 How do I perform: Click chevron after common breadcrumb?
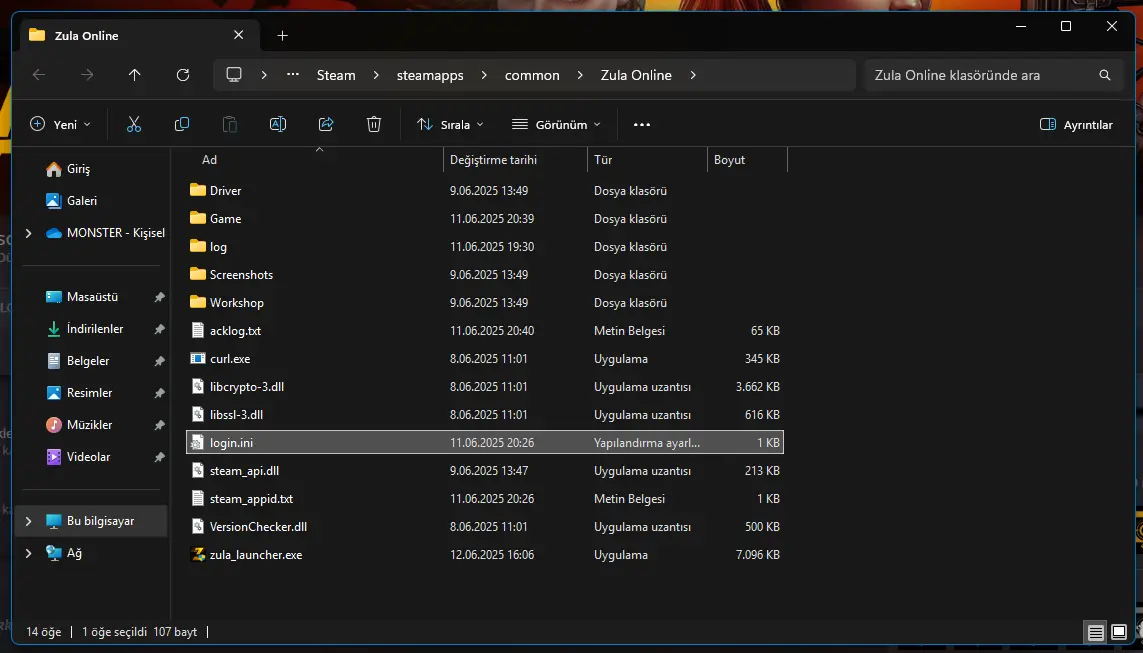point(580,75)
